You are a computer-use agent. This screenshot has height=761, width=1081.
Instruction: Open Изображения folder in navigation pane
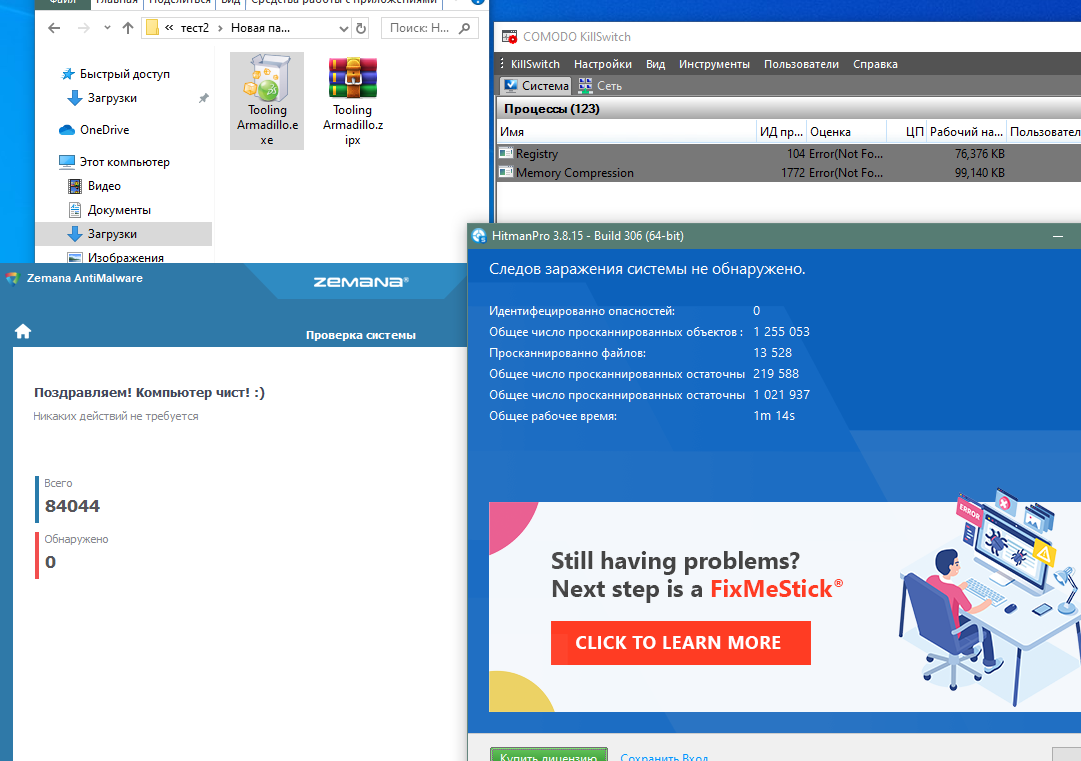tap(125, 257)
